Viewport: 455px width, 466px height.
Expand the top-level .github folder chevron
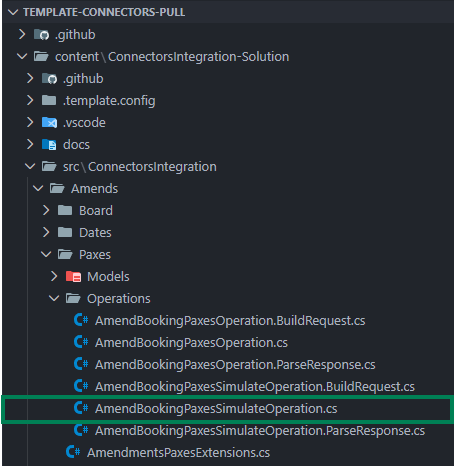(22, 34)
